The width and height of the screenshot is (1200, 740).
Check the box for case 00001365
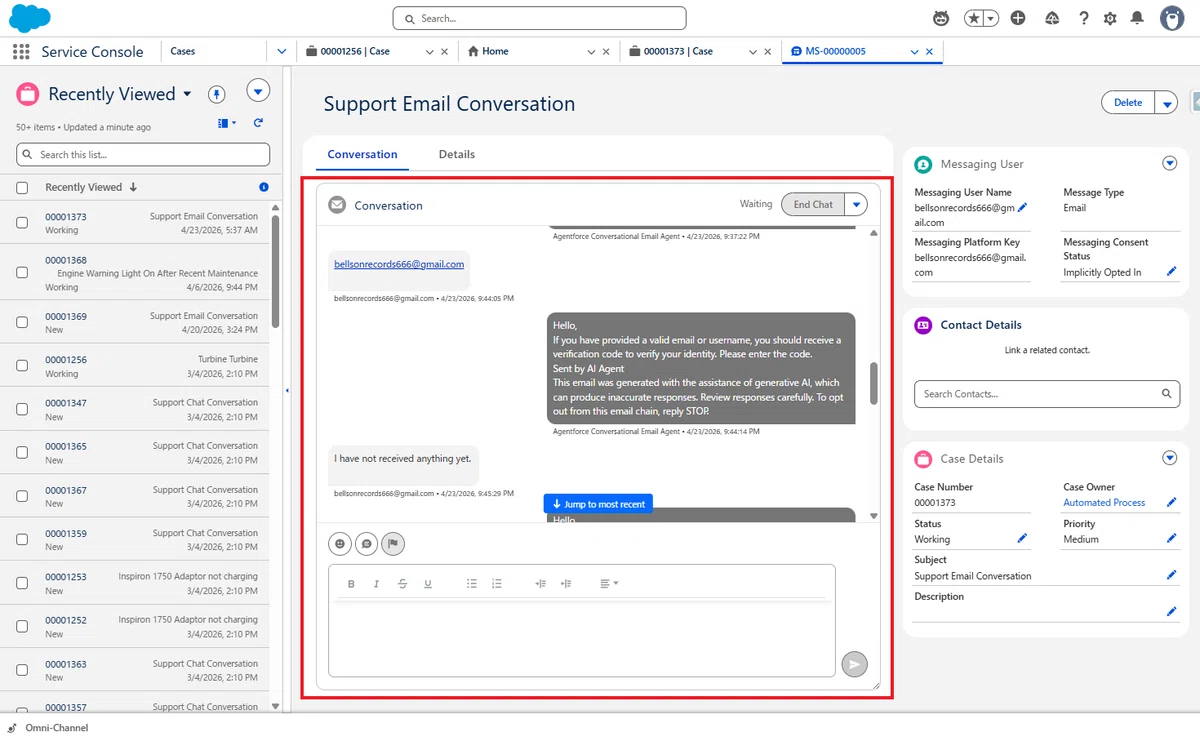tap(22, 453)
